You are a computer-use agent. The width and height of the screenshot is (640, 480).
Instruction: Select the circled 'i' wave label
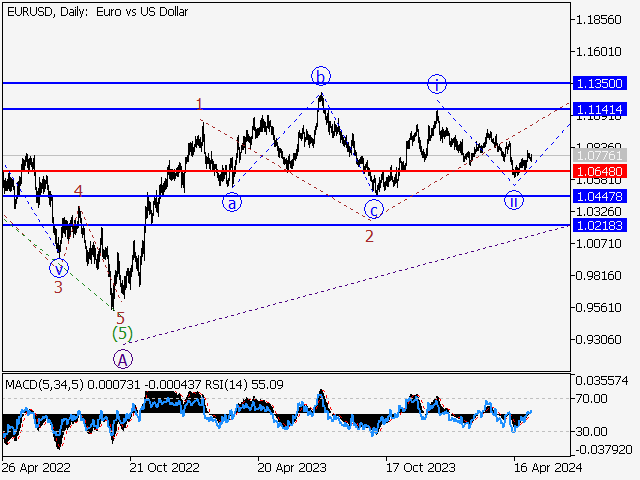pos(437,84)
